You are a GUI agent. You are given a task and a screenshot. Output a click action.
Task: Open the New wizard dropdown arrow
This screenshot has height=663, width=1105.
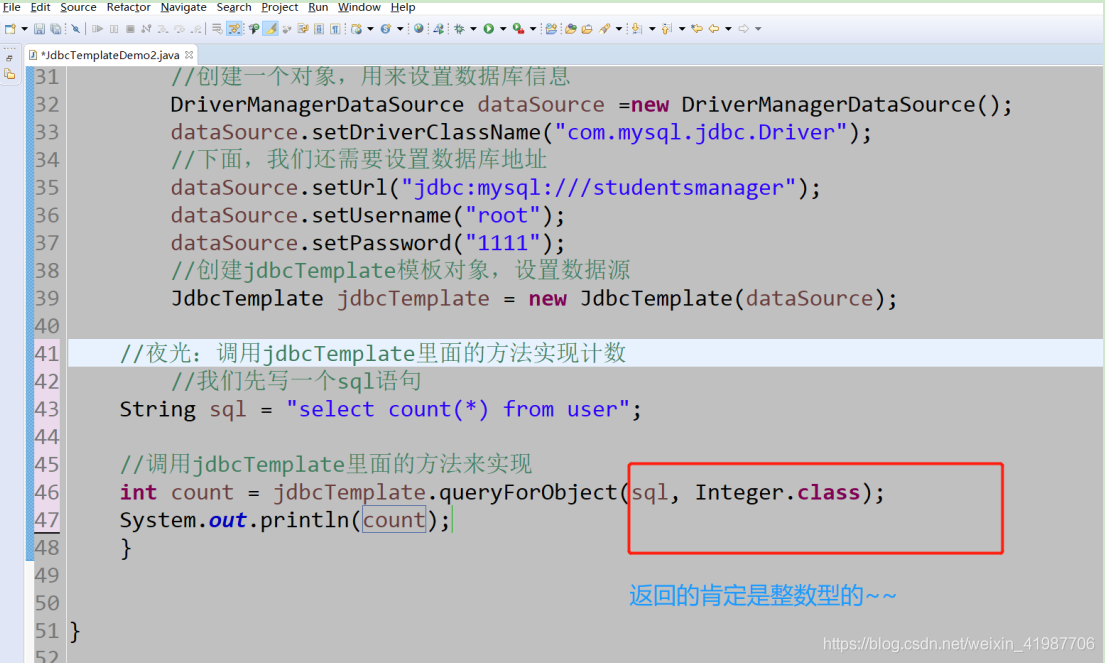(x=24, y=29)
